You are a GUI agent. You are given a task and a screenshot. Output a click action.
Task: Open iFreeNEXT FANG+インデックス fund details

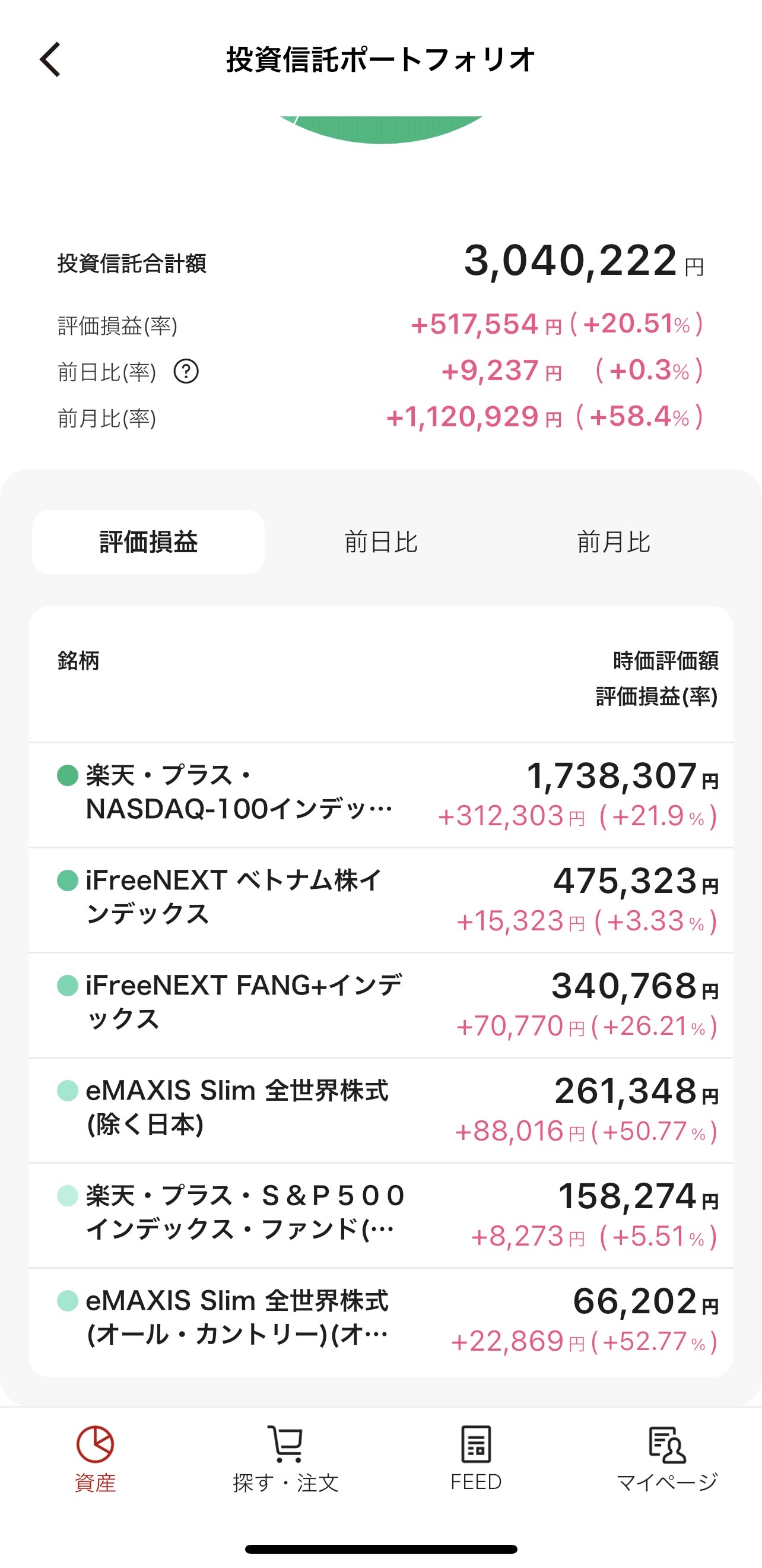[243, 1002]
